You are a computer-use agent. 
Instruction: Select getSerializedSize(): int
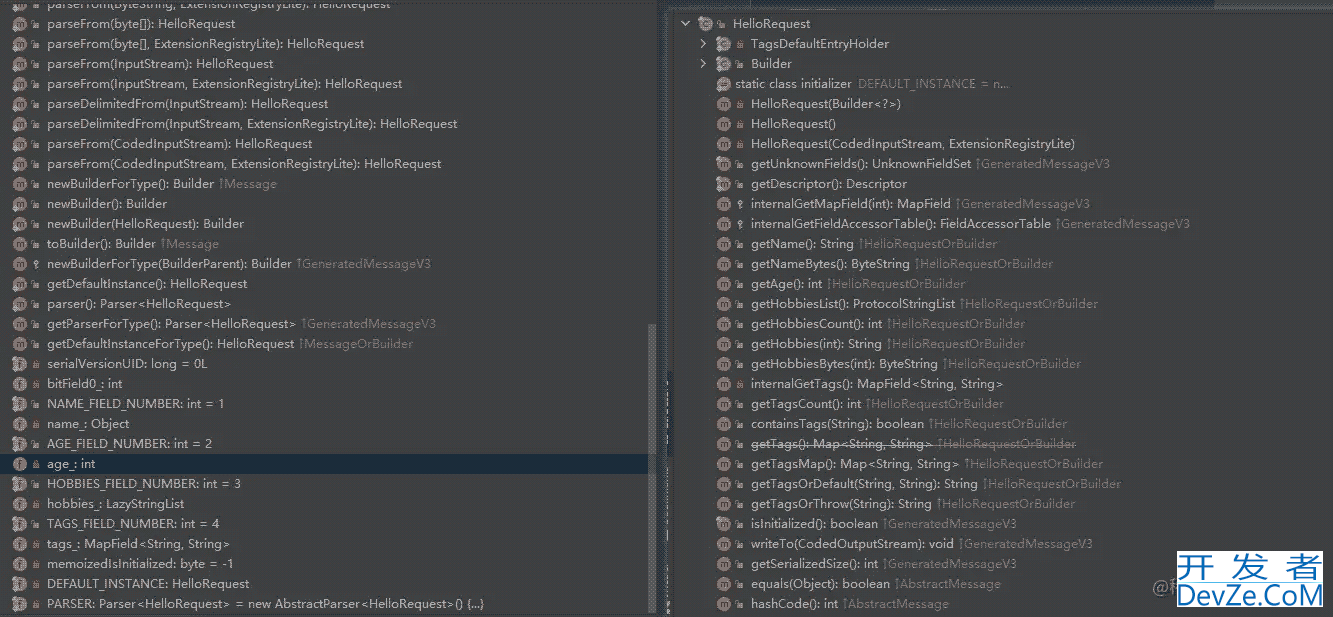coord(814,563)
